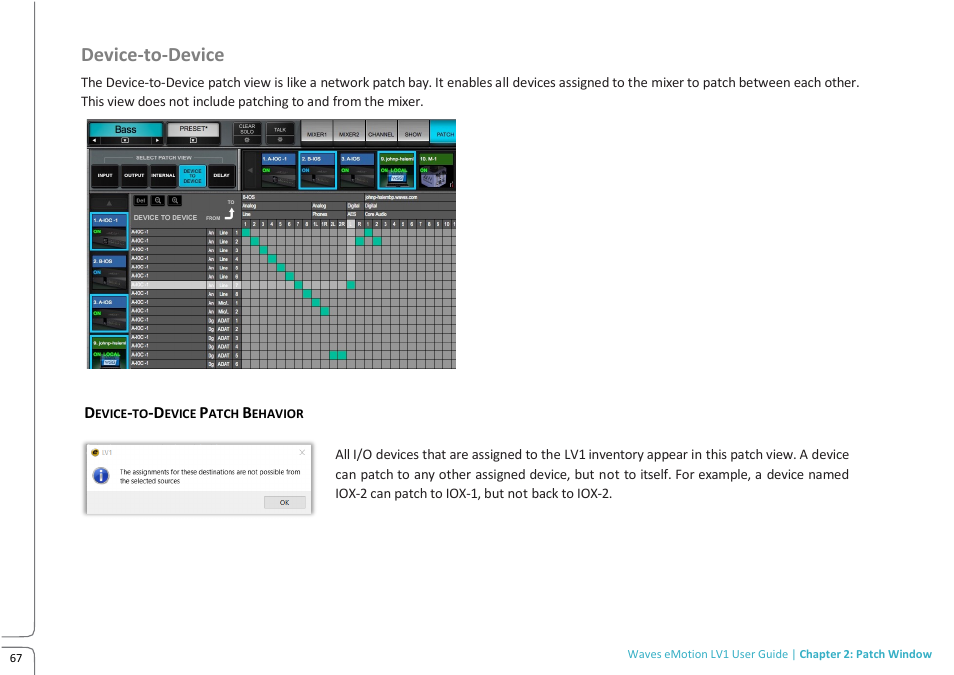Open the gear settings under CLEAR SOLO
954x675 pixels.
[247, 140]
